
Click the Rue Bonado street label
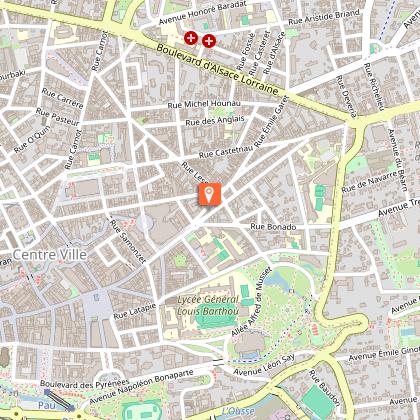[273, 227]
